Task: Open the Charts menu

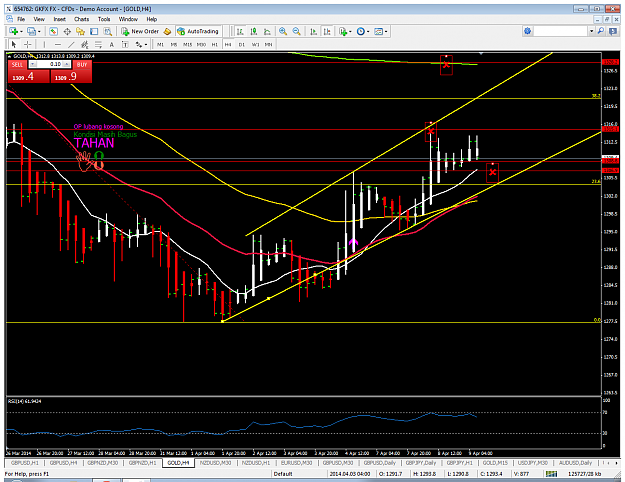Action: 81,19
